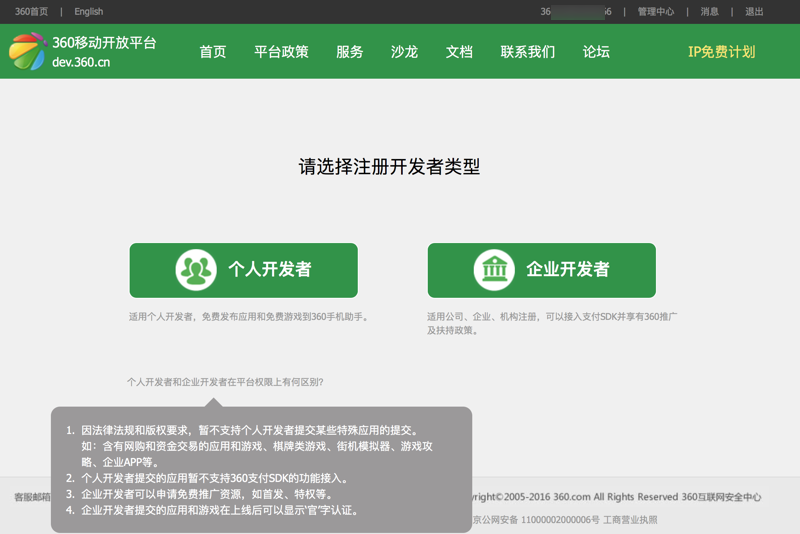The image size is (800, 534).
Task: Click 退出 to log out
Action: 754,11
